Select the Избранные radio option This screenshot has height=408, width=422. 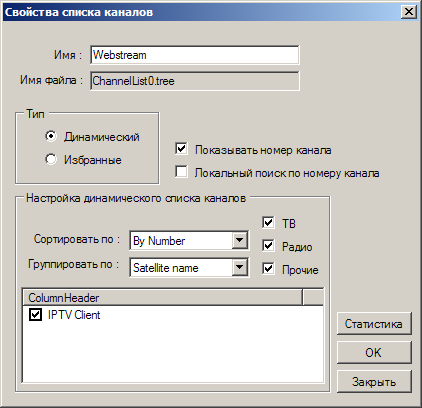51,159
